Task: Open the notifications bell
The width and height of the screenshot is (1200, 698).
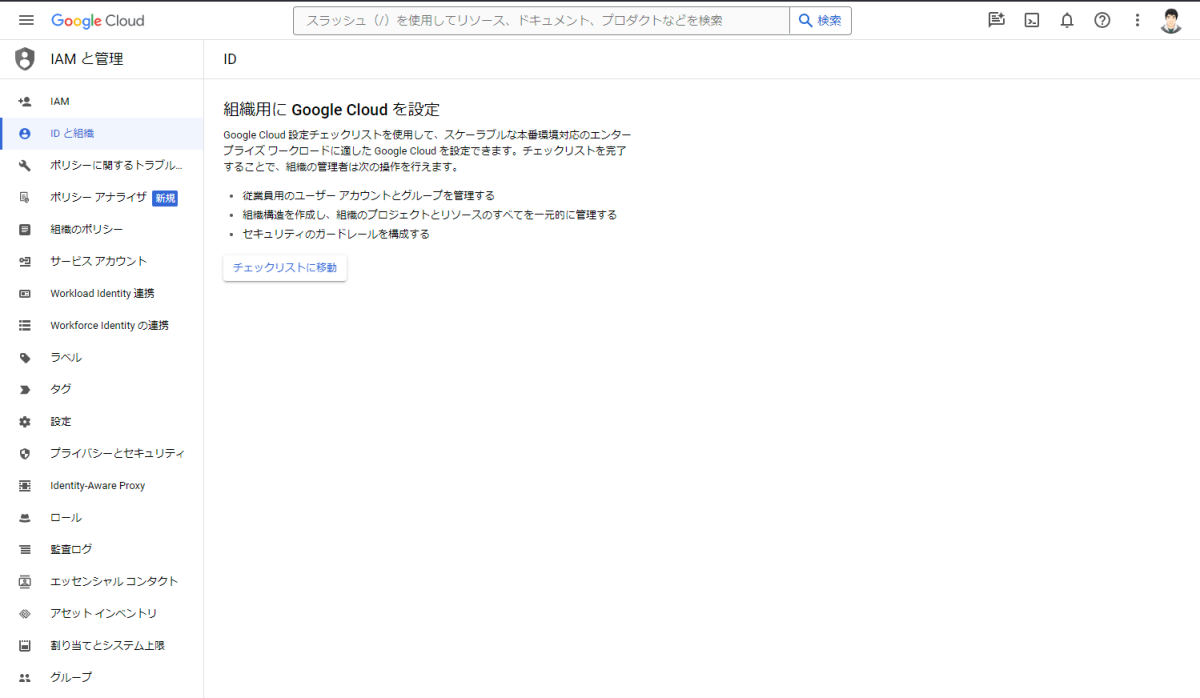Action: point(1067,20)
